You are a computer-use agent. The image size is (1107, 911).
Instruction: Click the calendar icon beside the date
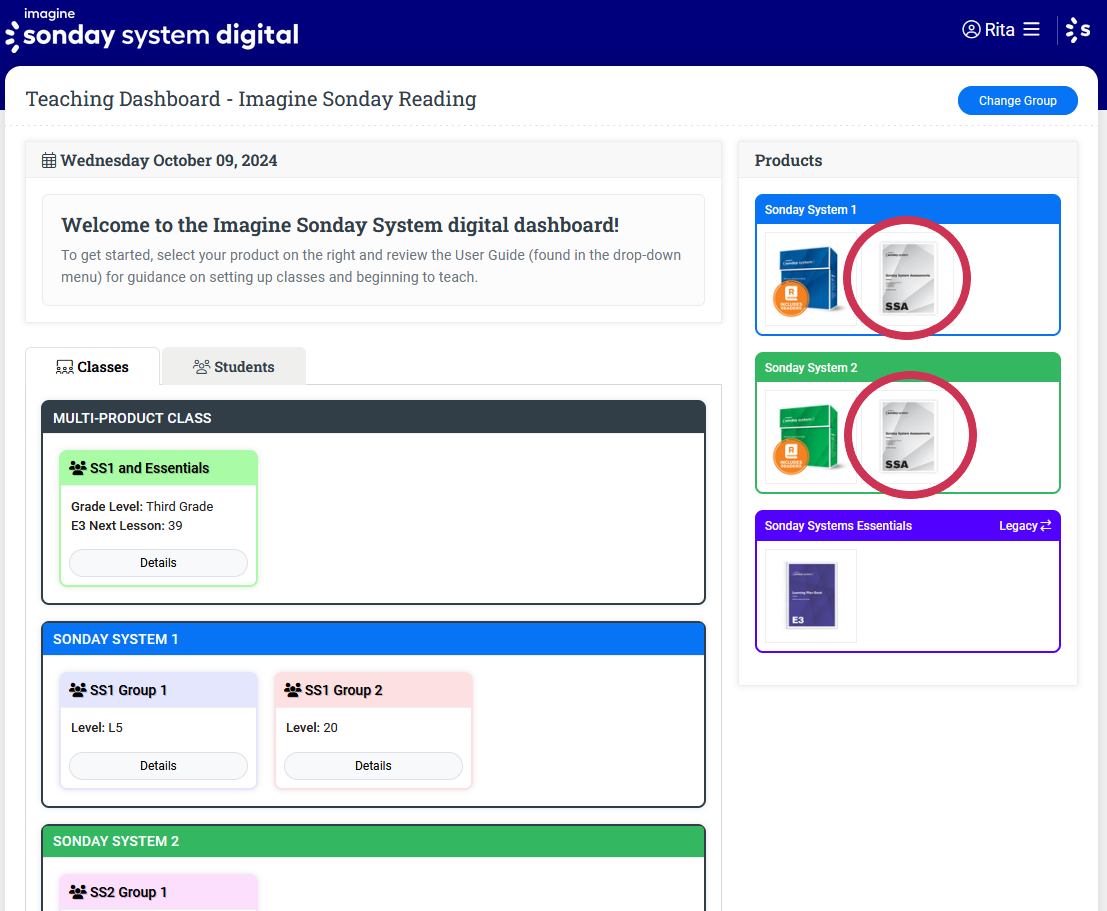[x=49, y=160]
